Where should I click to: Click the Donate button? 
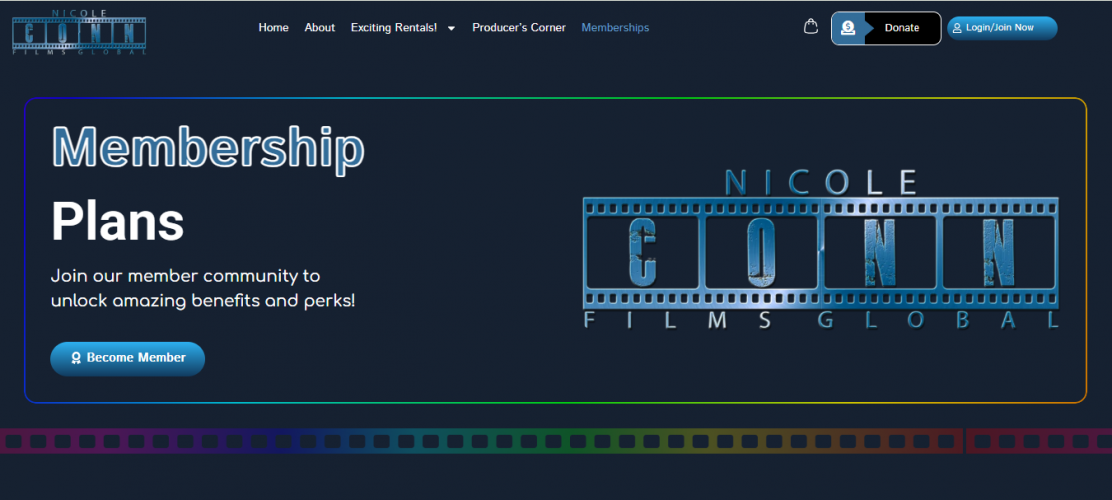pyautogui.click(x=886, y=28)
